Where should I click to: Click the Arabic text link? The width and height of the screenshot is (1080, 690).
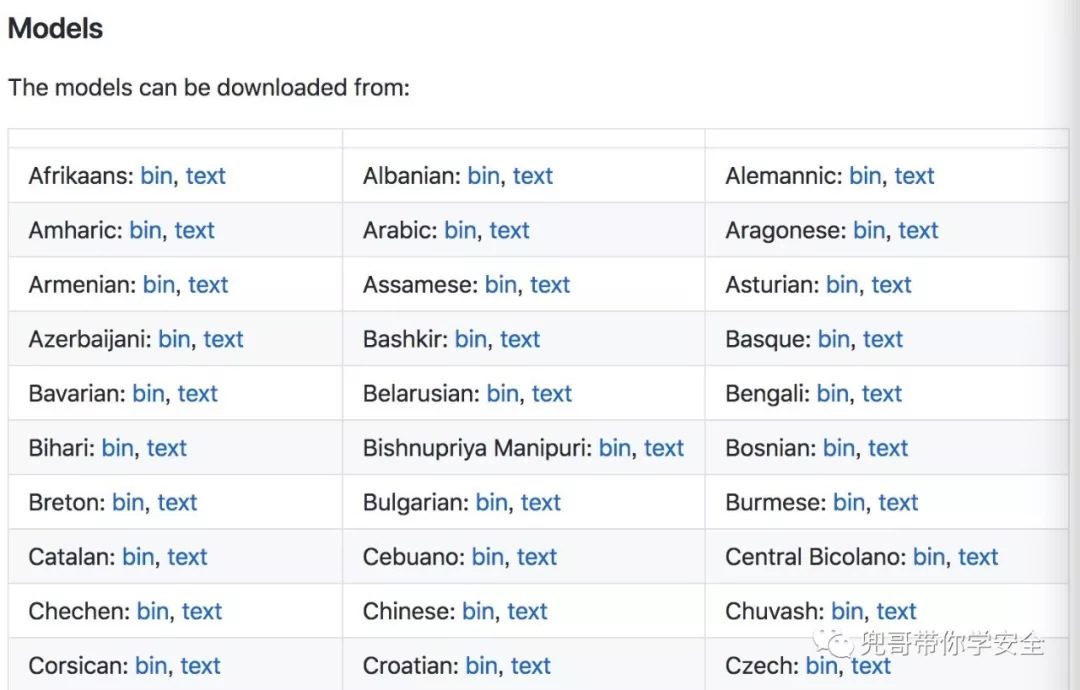point(509,231)
